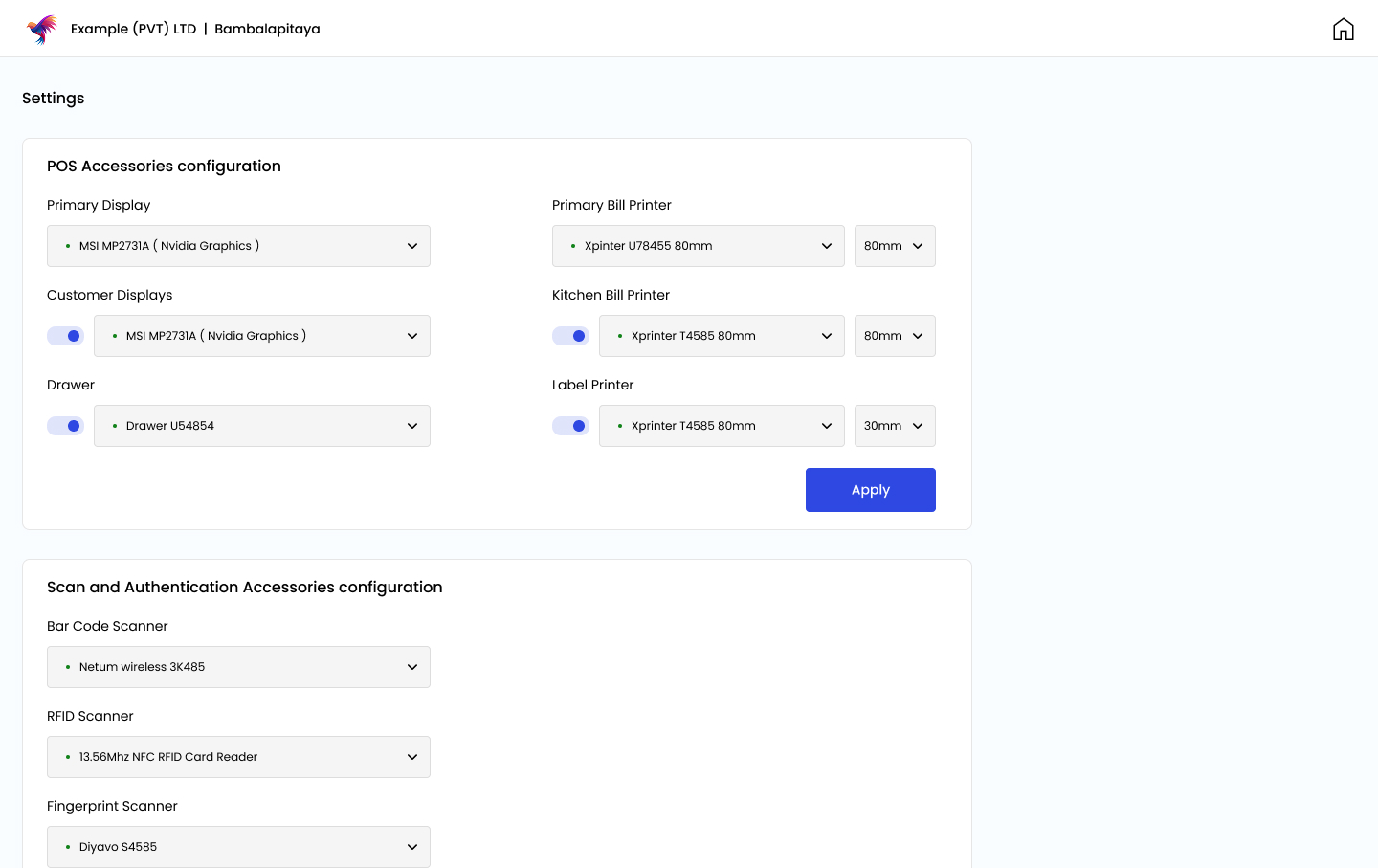Screen dimensions: 1378x868
Task: Click the Example (PVT) LTD company name
Action: pyautogui.click(x=133, y=29)
